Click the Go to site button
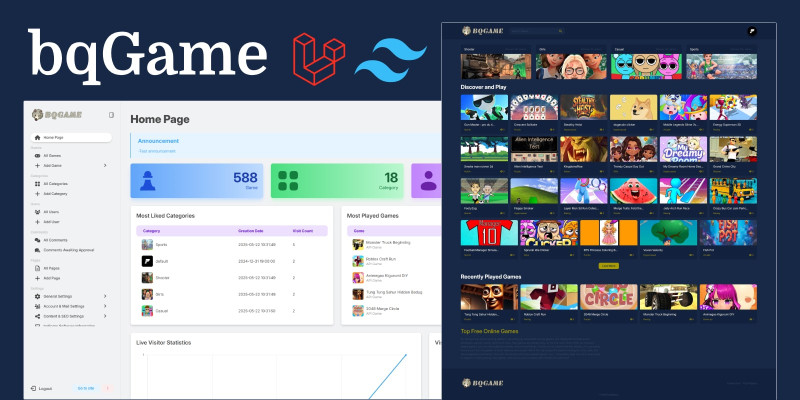The height and width of the screenshot is (400, 800). [86, 389]
